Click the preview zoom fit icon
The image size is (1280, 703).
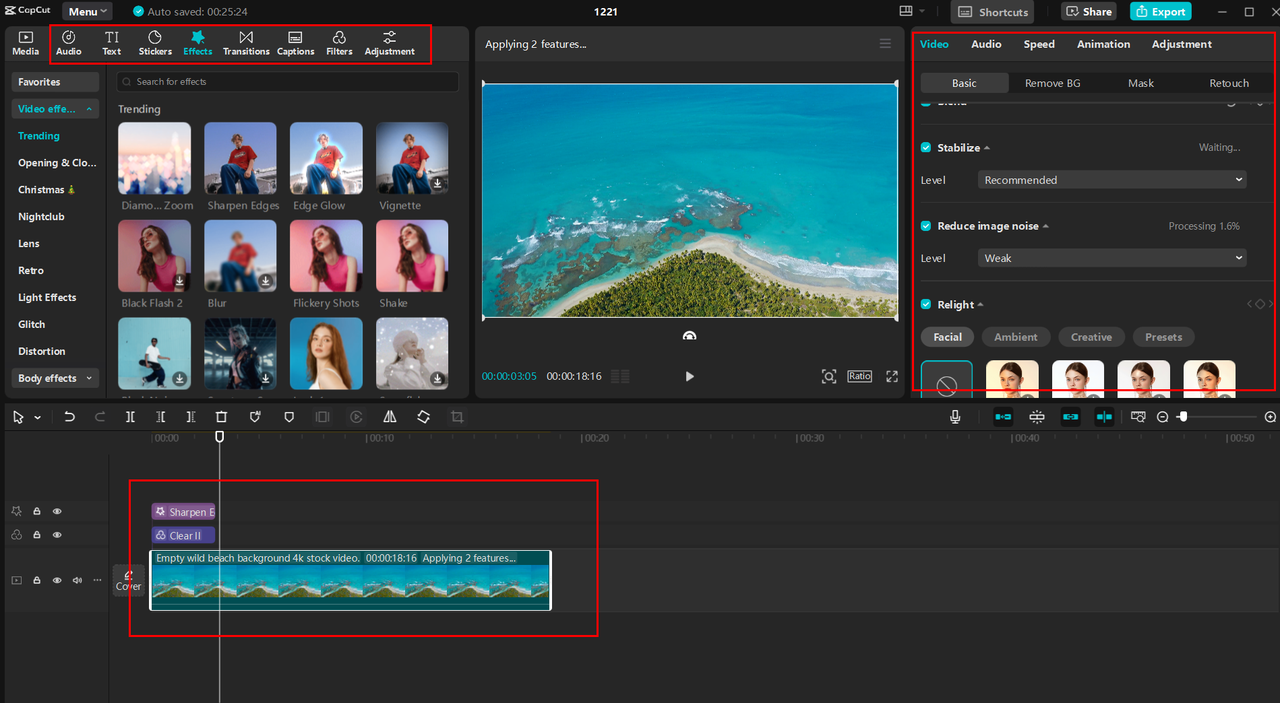829,376
